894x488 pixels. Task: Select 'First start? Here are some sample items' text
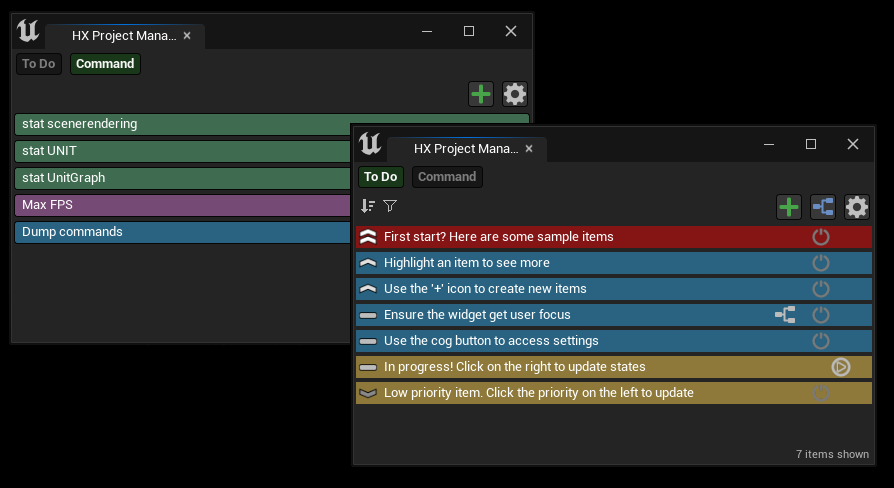[x=499, y=237]
